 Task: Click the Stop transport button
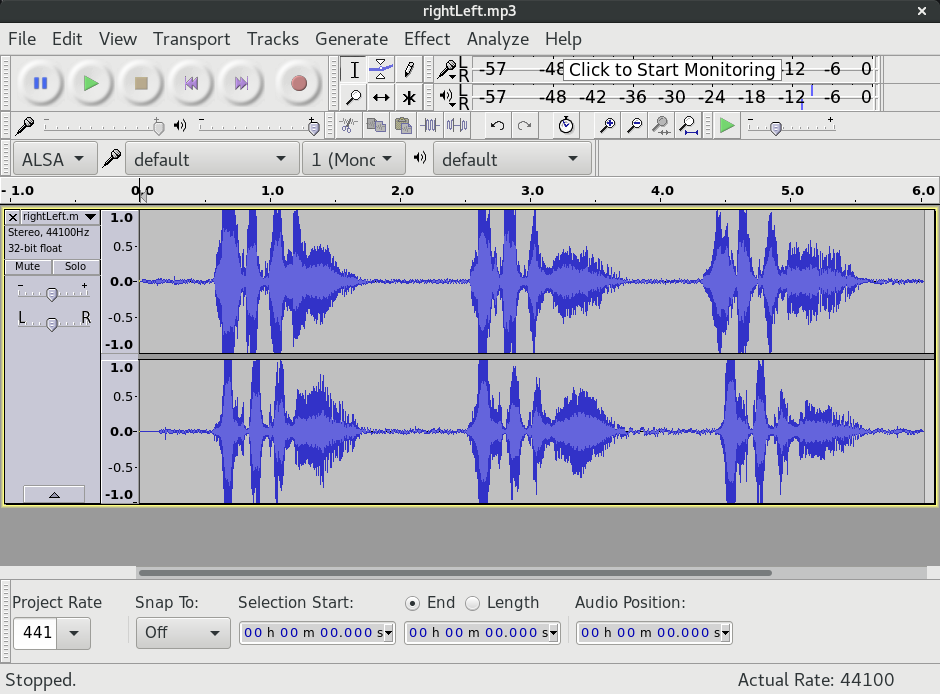click(141, 83)
